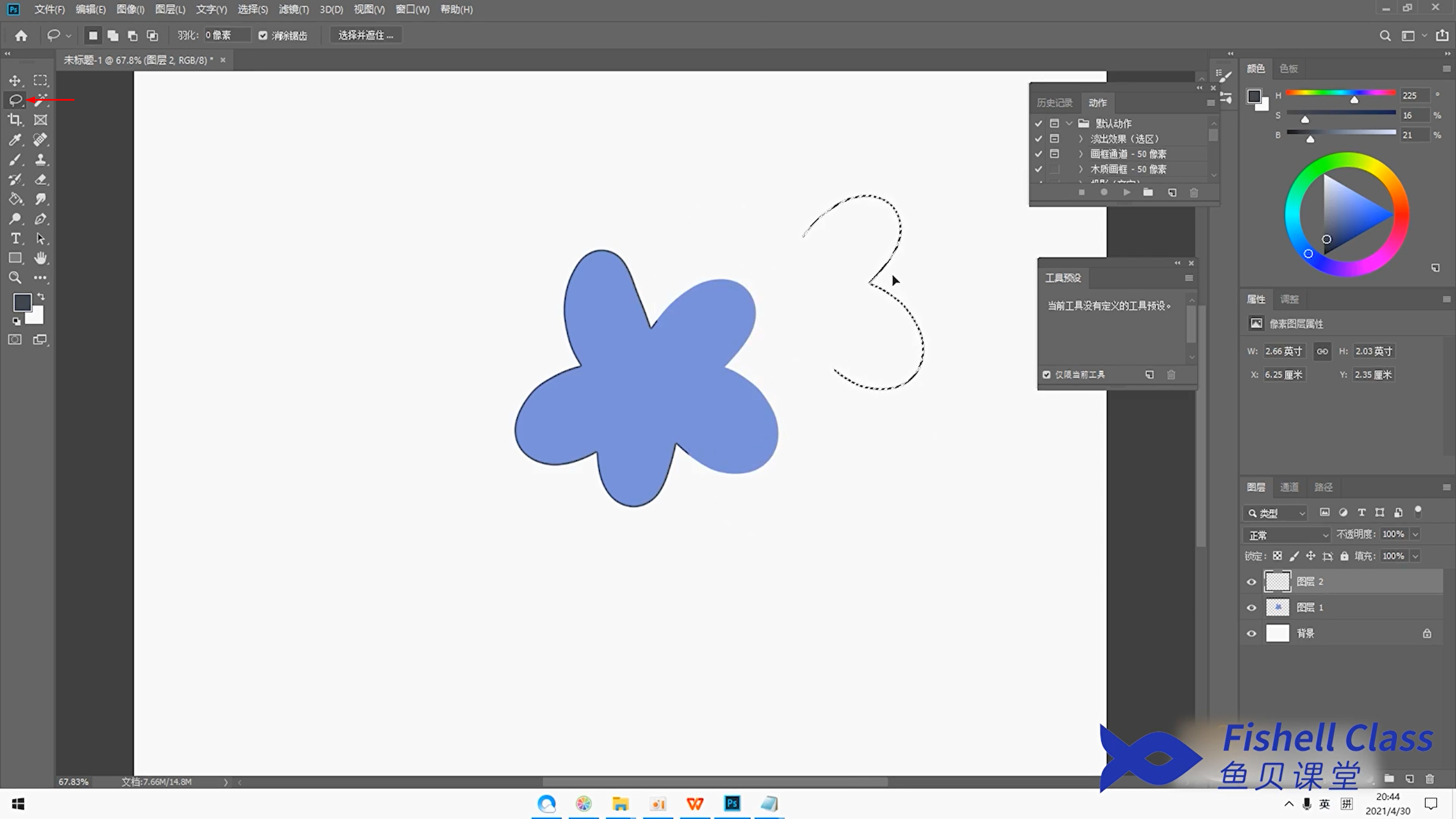1456x819 pixels.
Task: Click the Play action button
Action: click(1126, 193)
